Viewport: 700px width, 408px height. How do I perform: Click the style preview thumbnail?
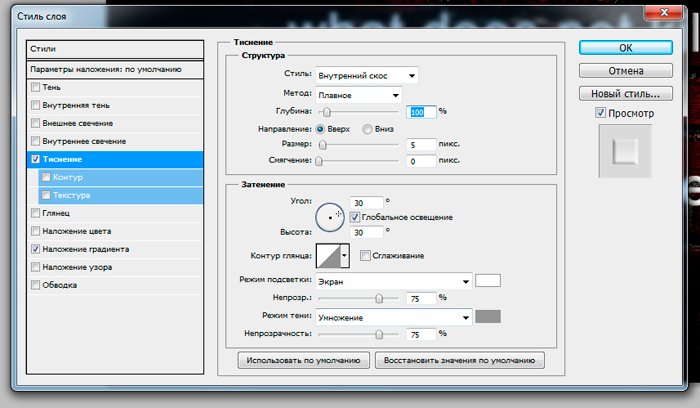[624, 152]
